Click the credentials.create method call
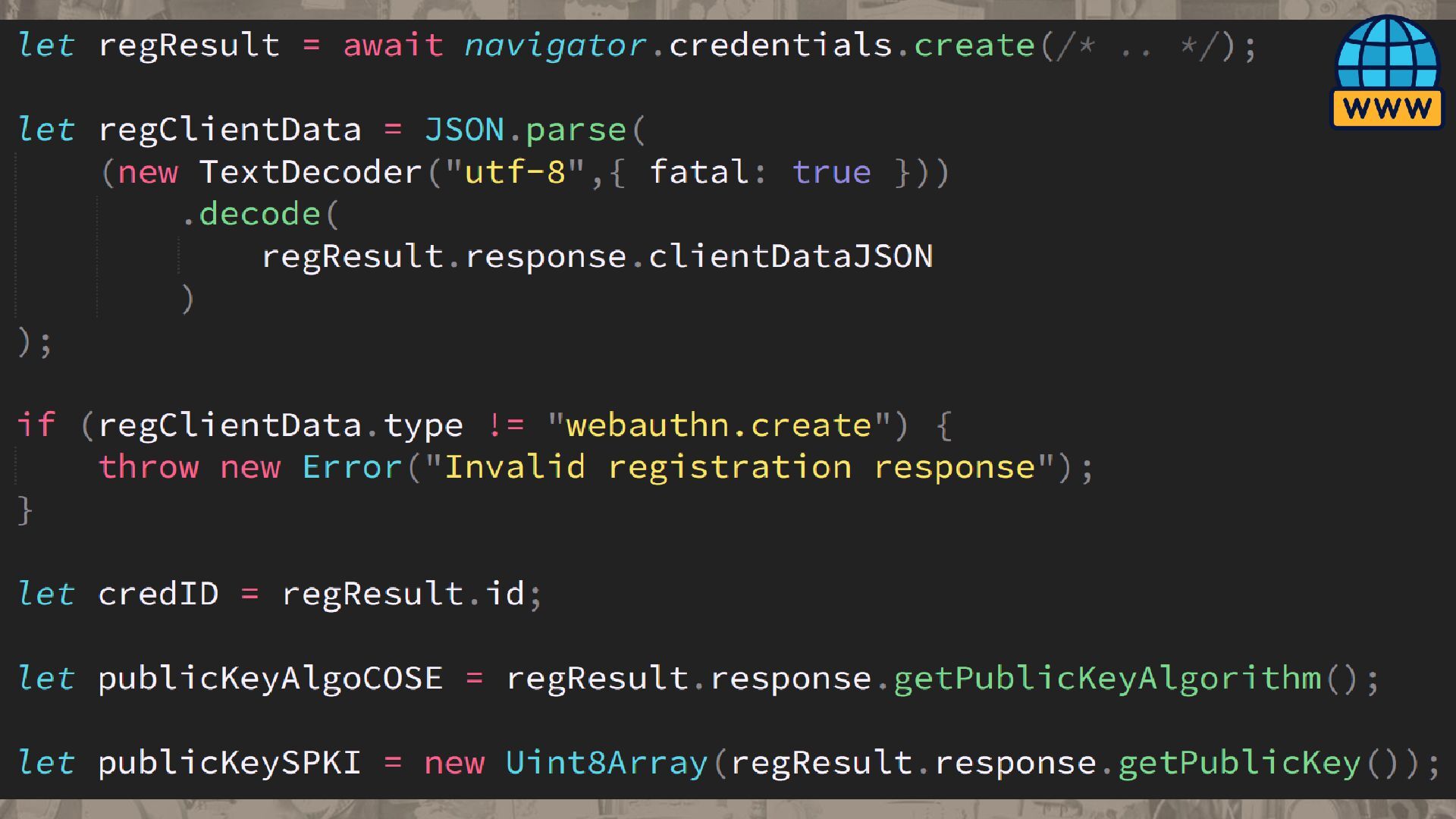This screenshot has width=1456, height=819. [851, 45]
